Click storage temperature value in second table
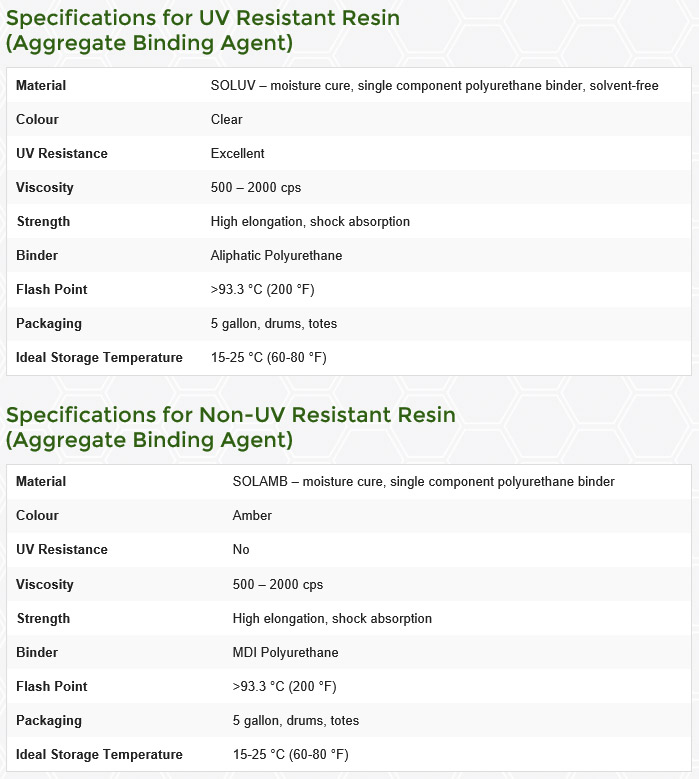This screenshot has width=699, height=779. coord(291,755)
